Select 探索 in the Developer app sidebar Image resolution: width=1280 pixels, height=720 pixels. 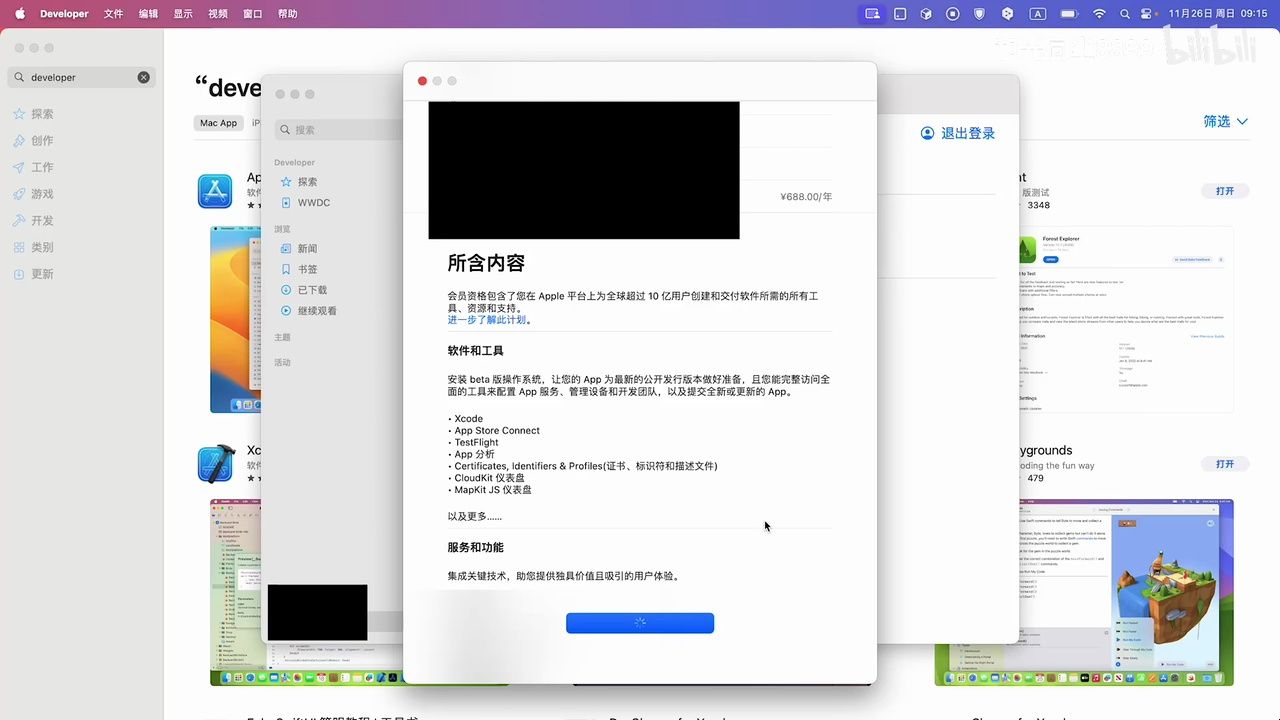pos(299,182)
